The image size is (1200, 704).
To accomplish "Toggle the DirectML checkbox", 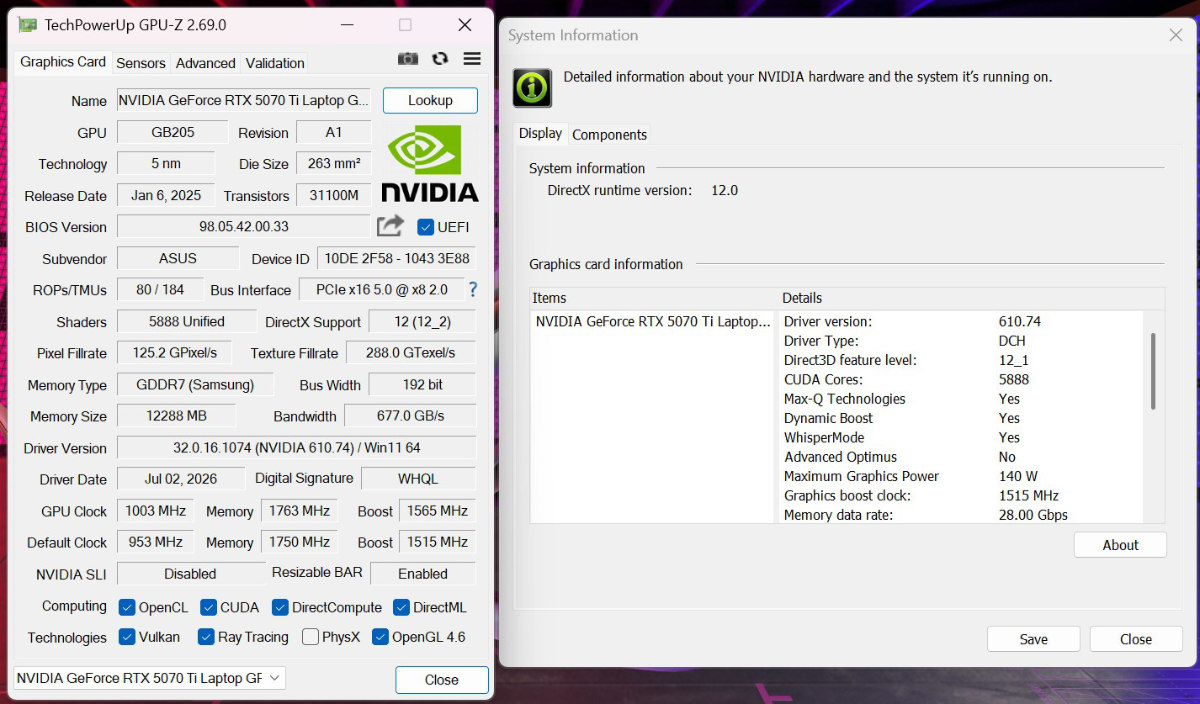I will tap(401, 607).
